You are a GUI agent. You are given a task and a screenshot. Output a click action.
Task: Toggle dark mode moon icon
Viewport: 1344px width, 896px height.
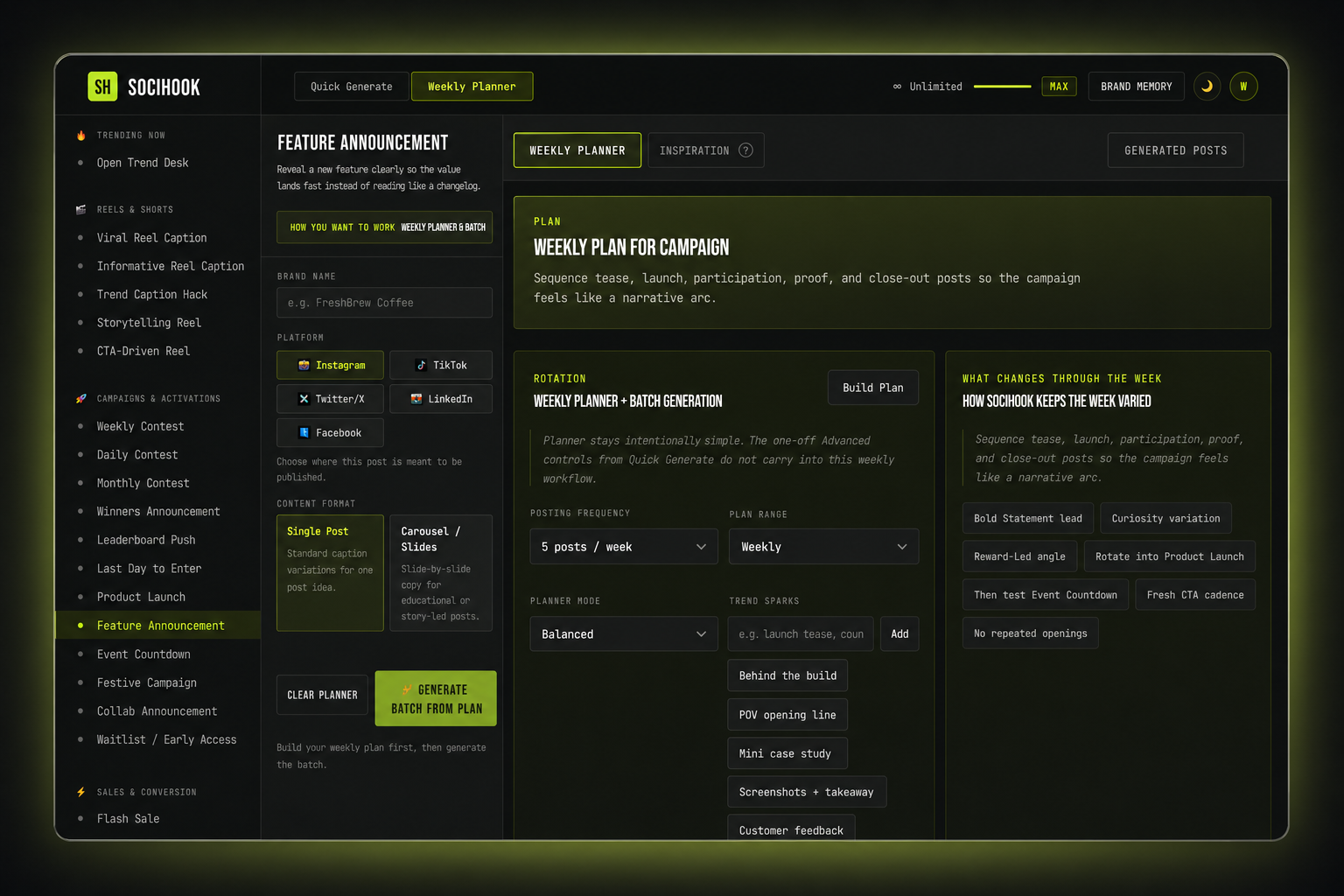pyautogui.click(x=1207, y=87)
